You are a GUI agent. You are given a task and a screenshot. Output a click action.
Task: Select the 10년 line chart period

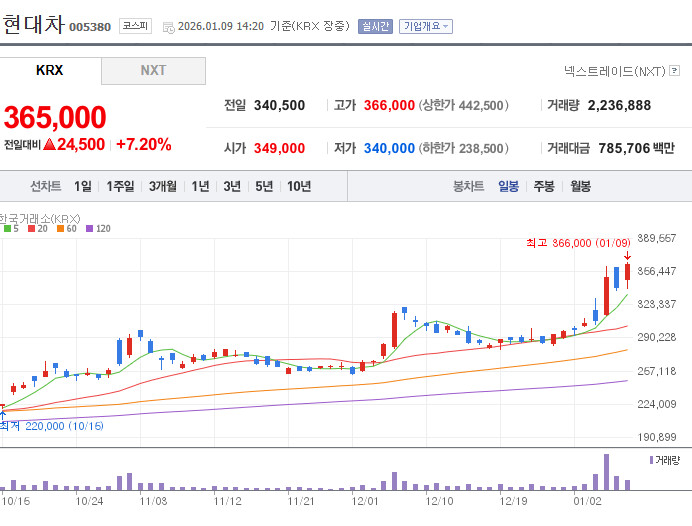[x=299, y=186]
